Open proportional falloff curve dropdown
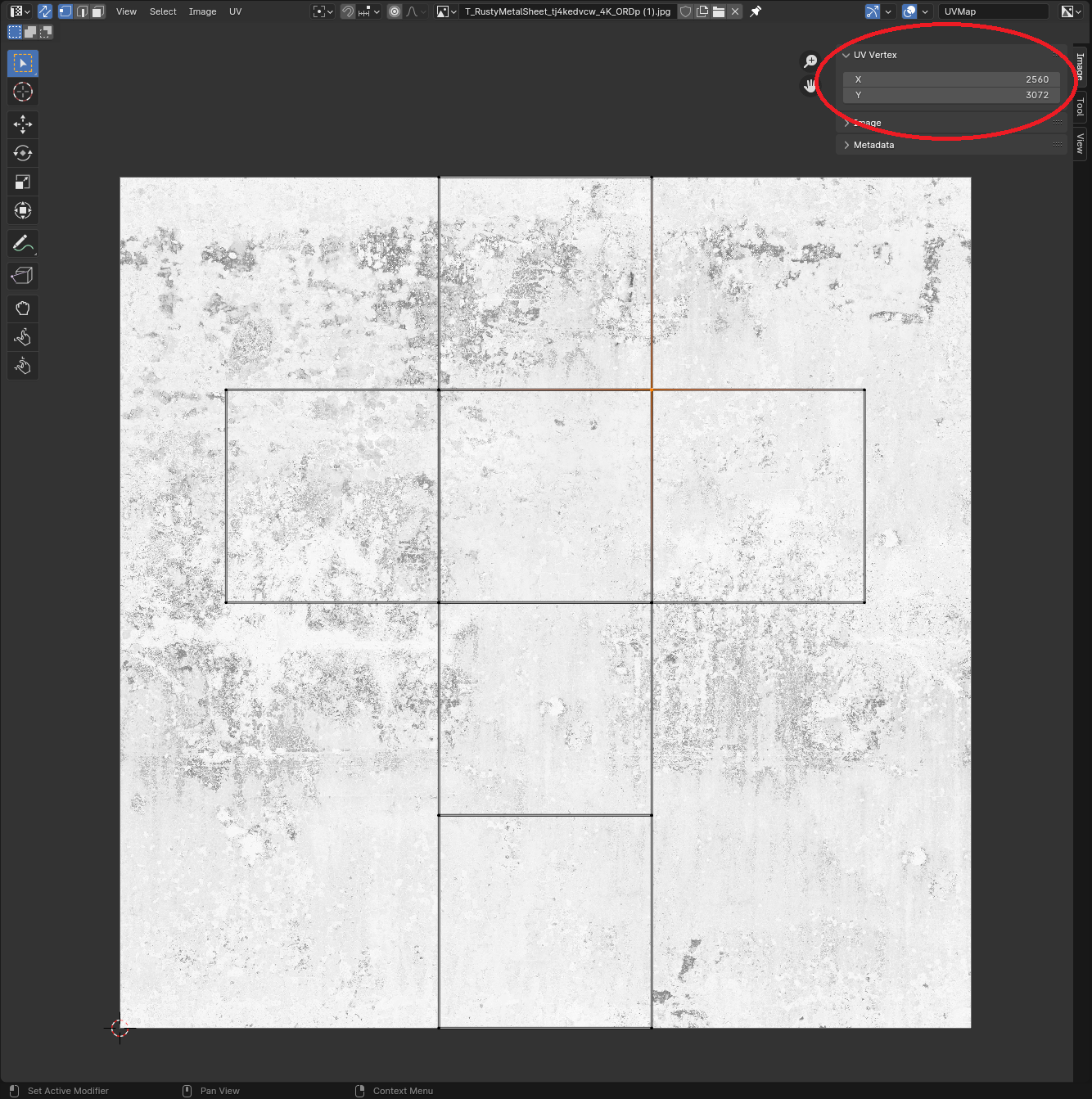The height and width of the screenshot is (1099, 1092). coord(416,11)
